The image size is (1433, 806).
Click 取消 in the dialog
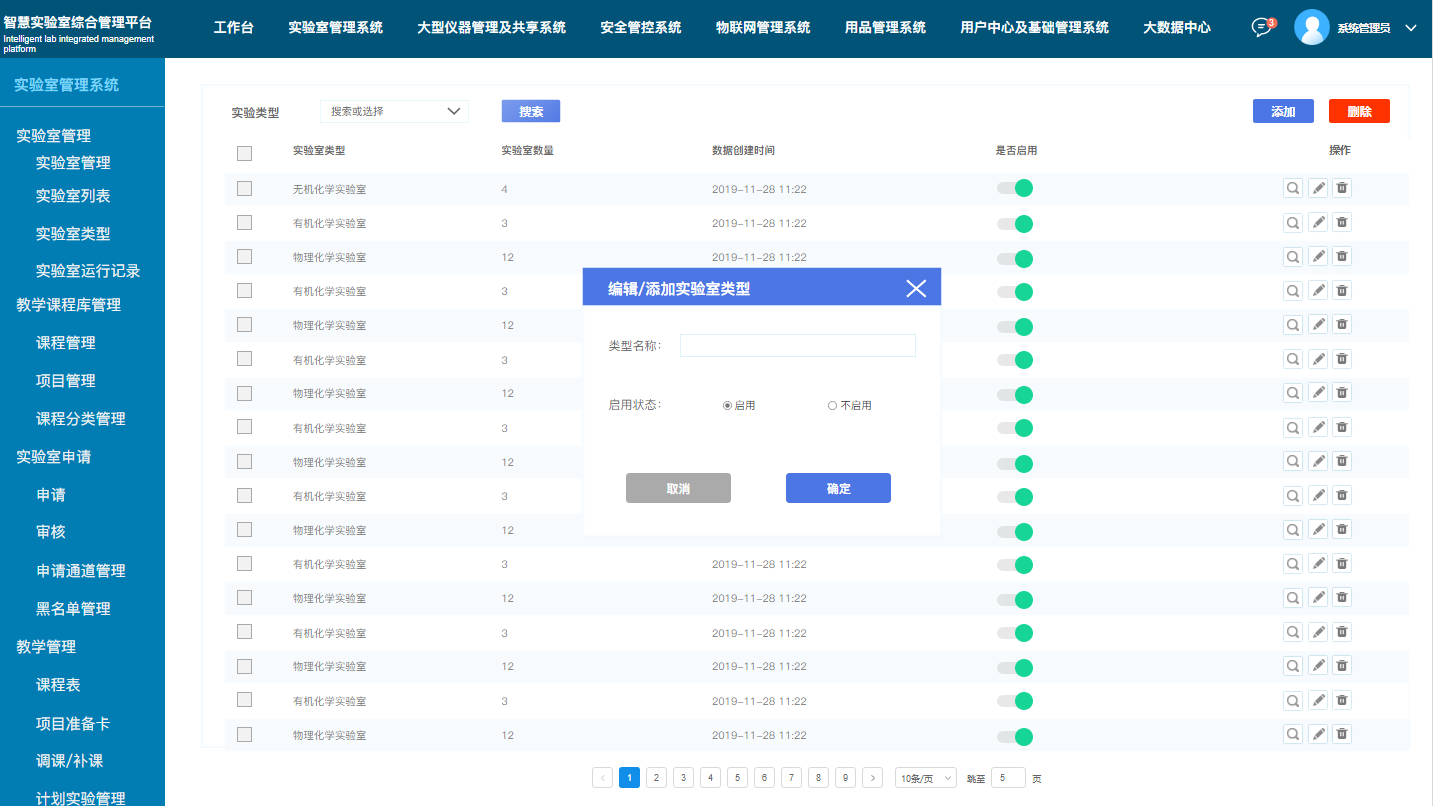pyautogui.click(x=678, y=488)
